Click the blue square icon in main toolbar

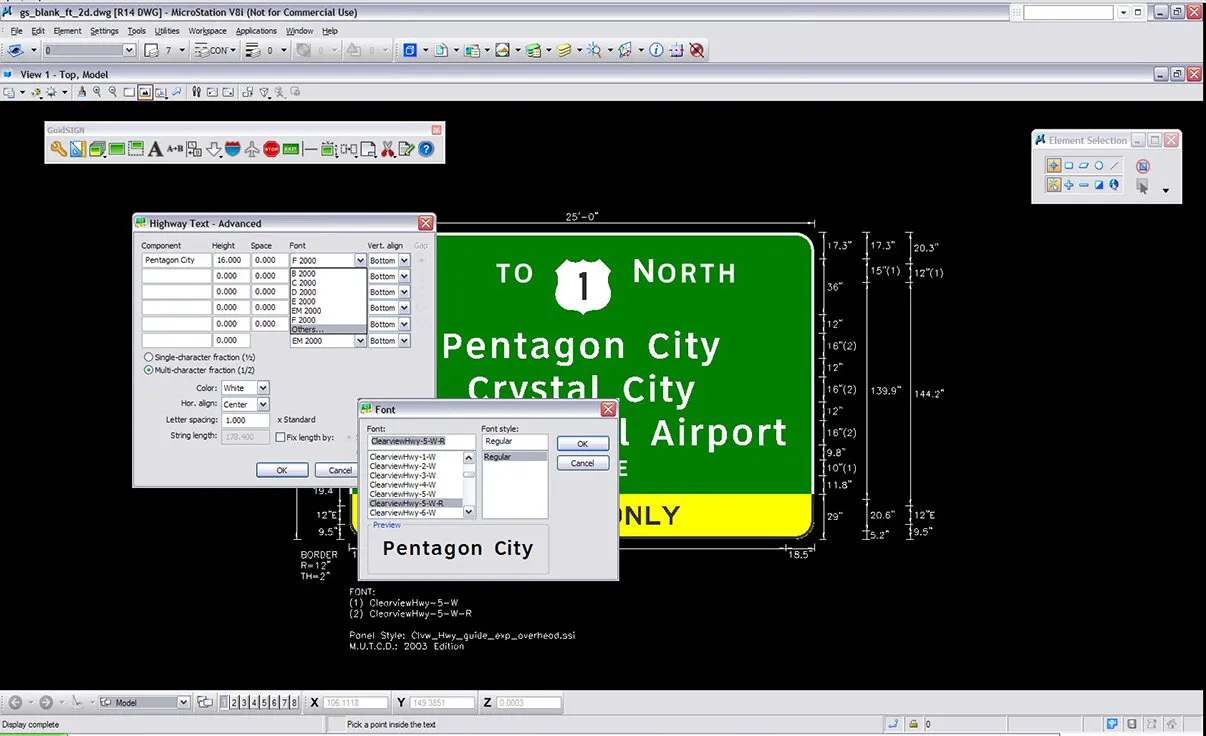(409, 50)
